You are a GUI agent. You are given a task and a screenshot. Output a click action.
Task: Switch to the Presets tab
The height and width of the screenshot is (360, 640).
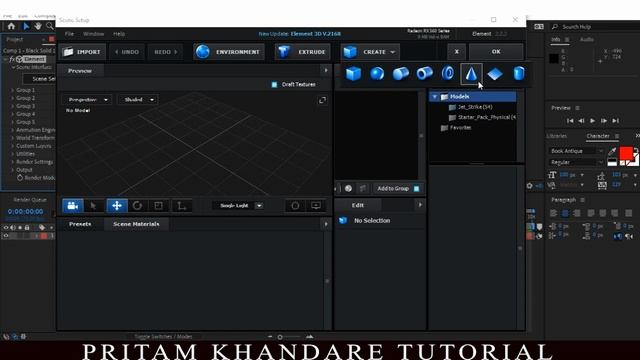[80, 224]
